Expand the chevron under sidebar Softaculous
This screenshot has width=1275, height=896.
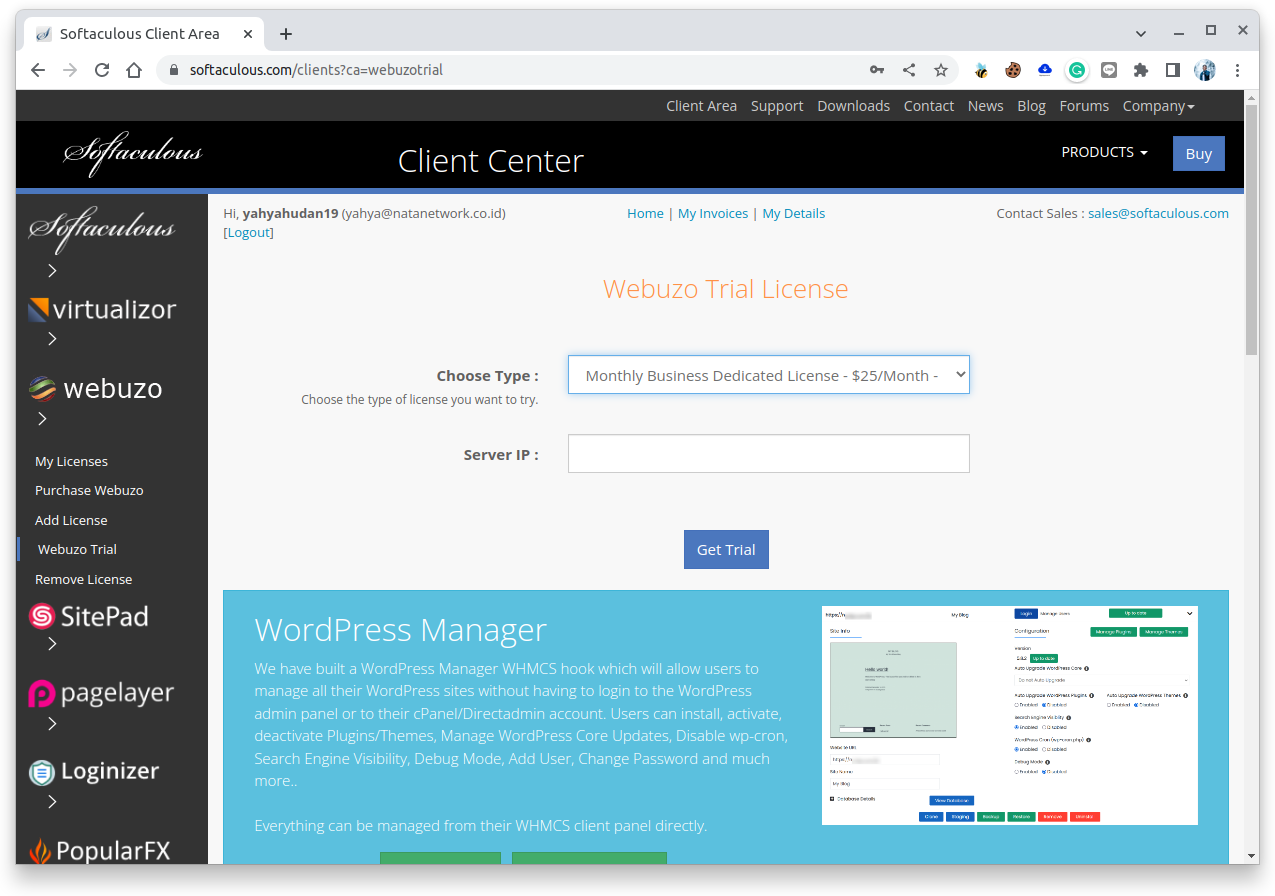(x=52, y=270)
